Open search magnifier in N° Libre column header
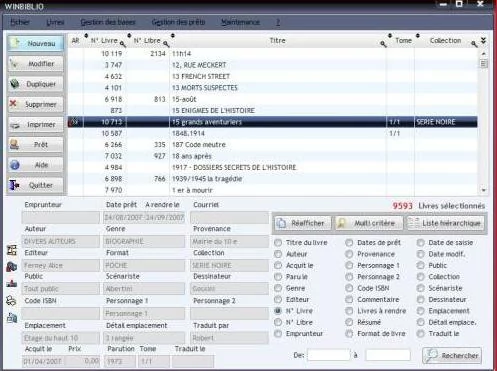The width and height of the screenshot is (497, 371). tap(166, 44)
